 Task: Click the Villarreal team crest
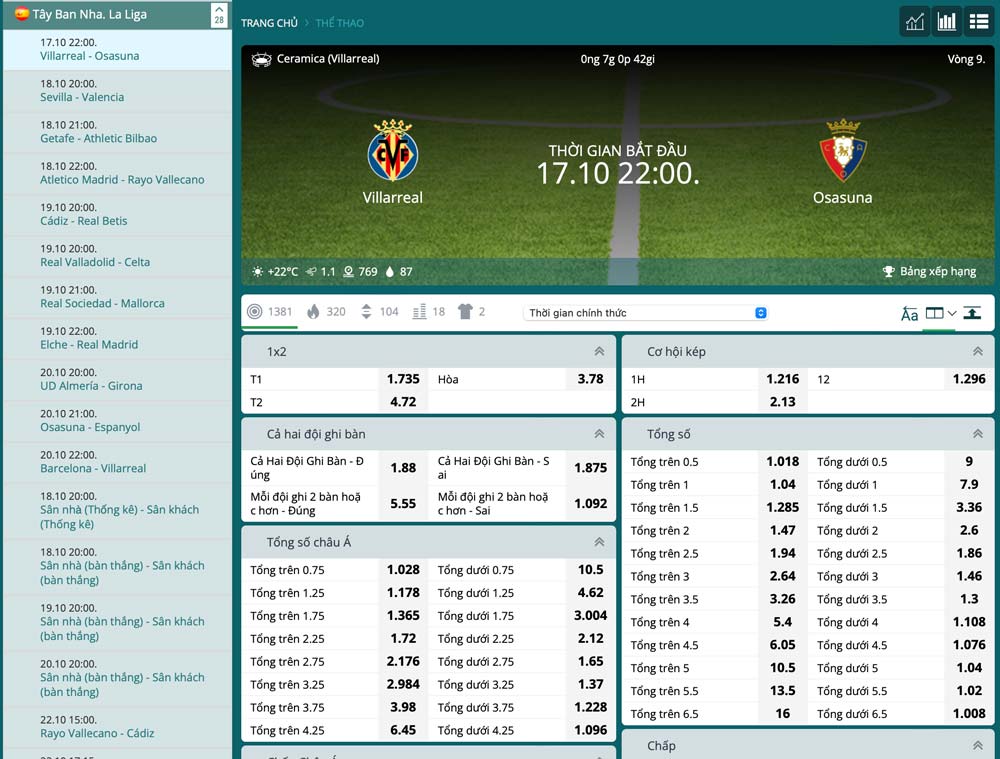(392, 151)
